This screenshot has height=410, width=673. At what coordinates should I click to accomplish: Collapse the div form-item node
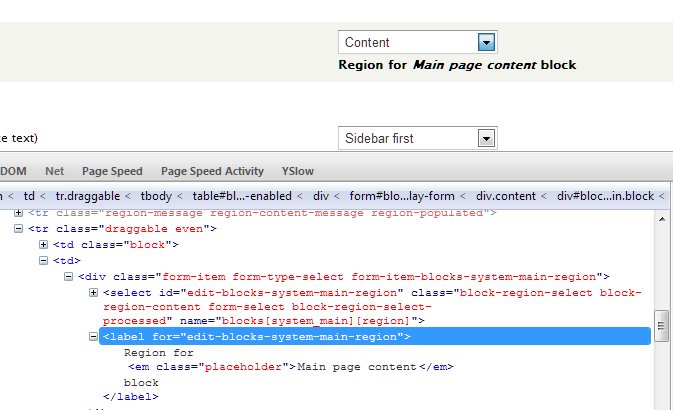pos(68,276)
